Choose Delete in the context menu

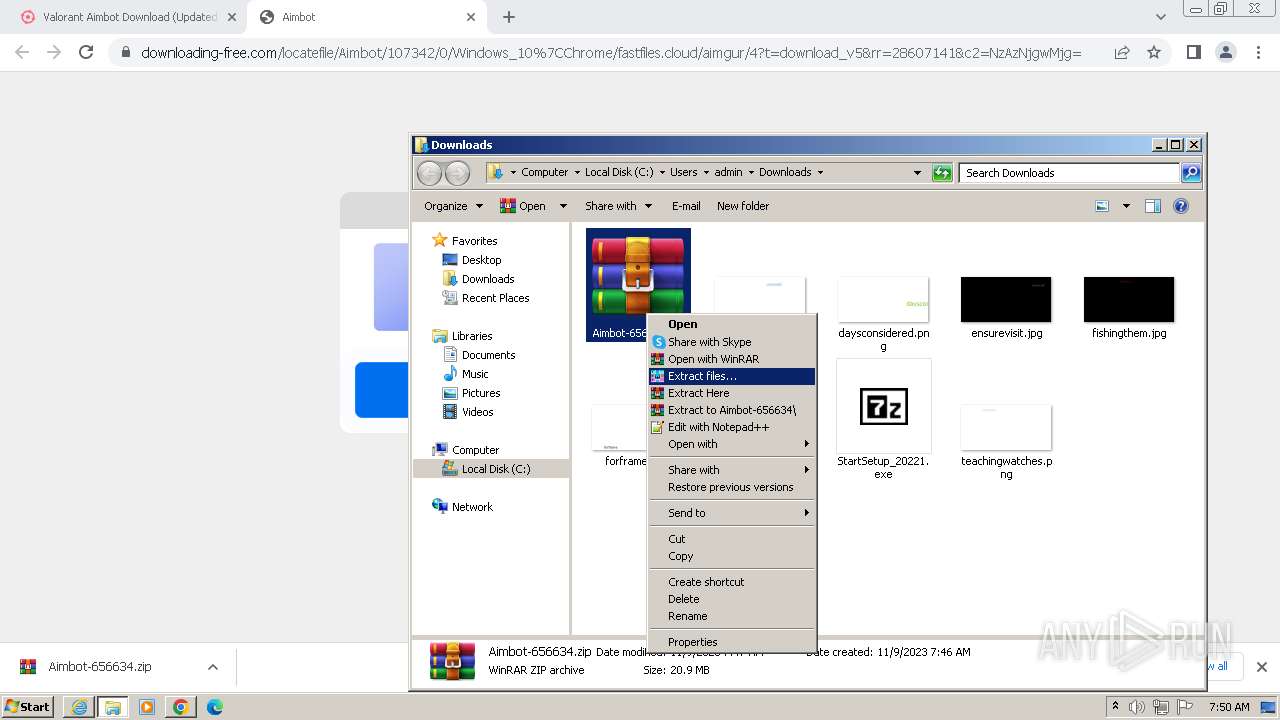732,599
